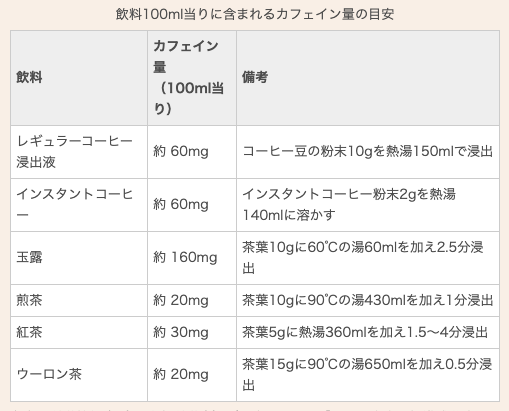Image resolution: width=509 pixels, height=411 pixels.
Task: Select the note about インスタントコーヒー粉末2g
Action: [x=349, y=204]
